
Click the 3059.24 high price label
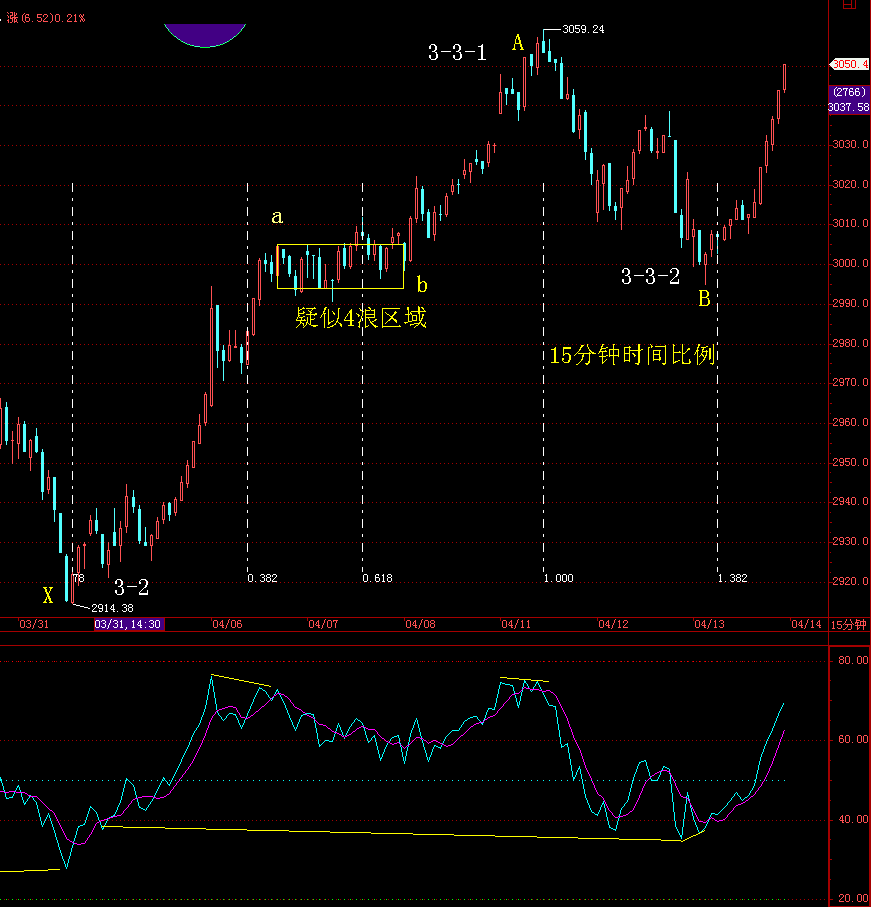583,30
